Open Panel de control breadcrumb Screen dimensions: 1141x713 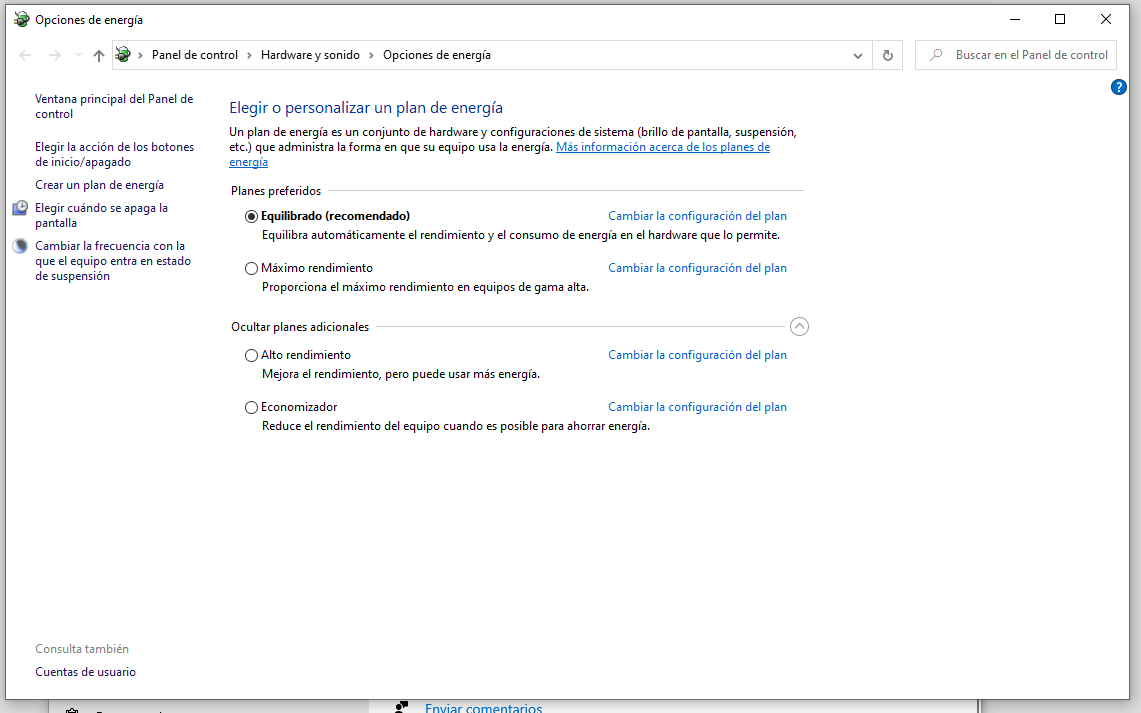(x=194, y=55)
